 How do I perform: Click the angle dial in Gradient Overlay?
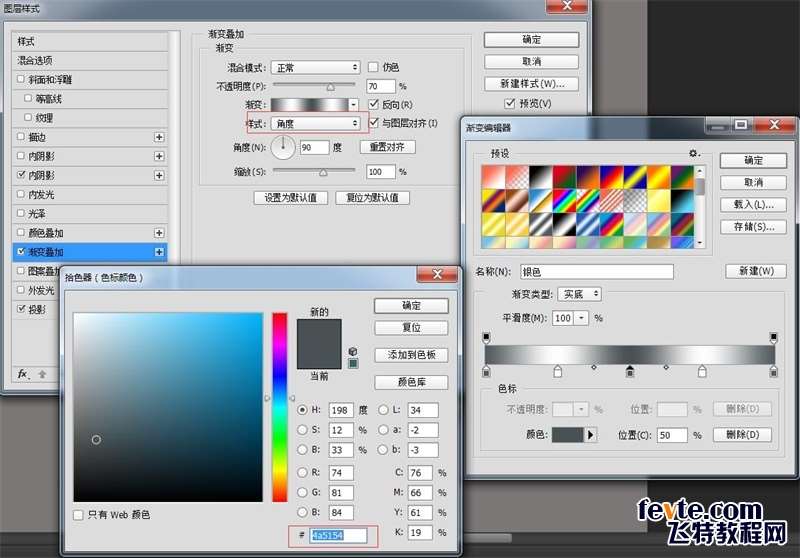pos(283,147)
